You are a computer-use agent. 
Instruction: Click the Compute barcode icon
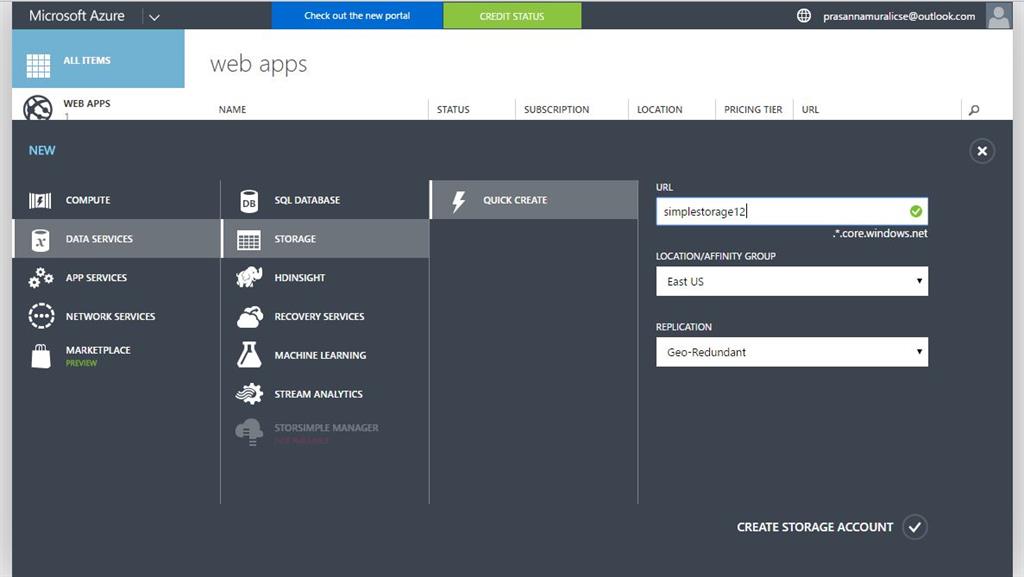[40, 200]
